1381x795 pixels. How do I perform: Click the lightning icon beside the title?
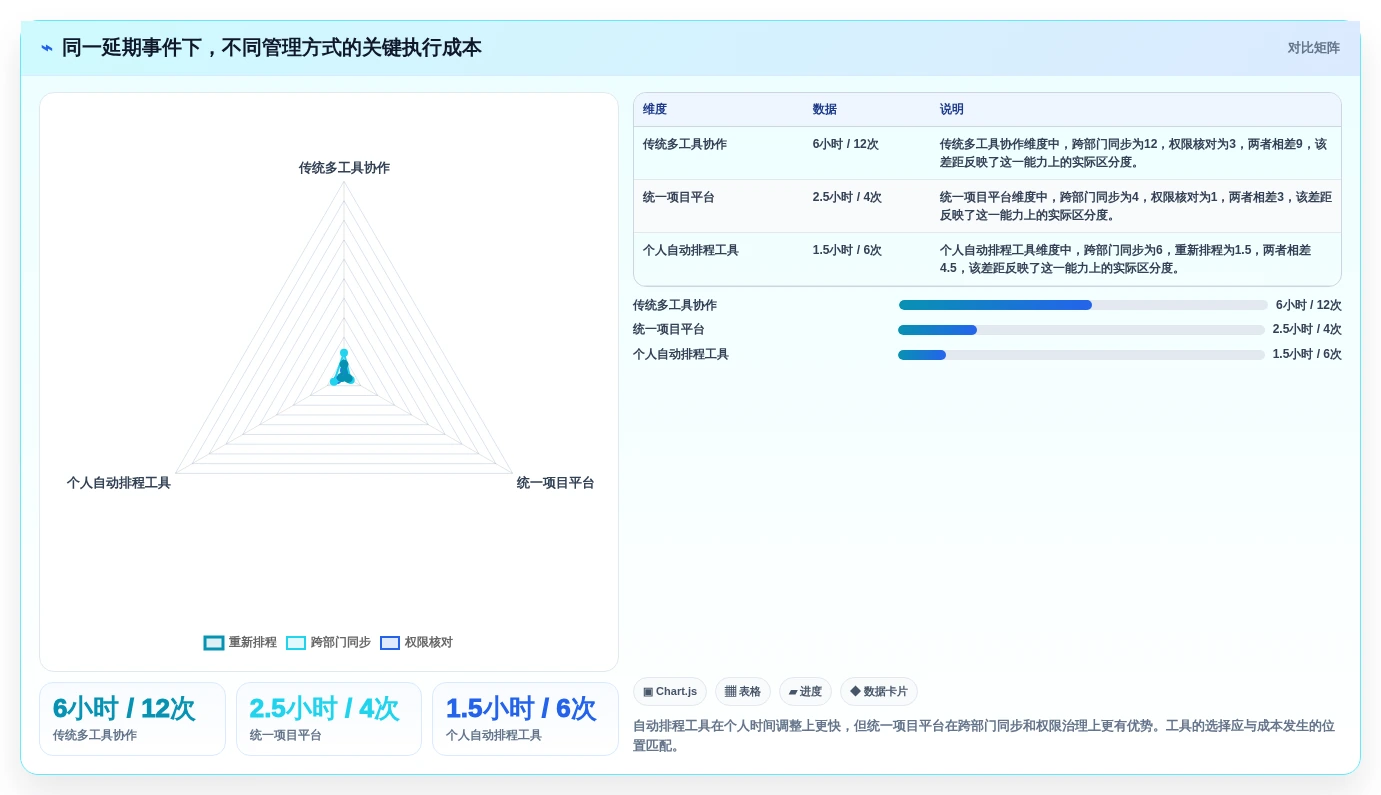click(x=47, y=48)
